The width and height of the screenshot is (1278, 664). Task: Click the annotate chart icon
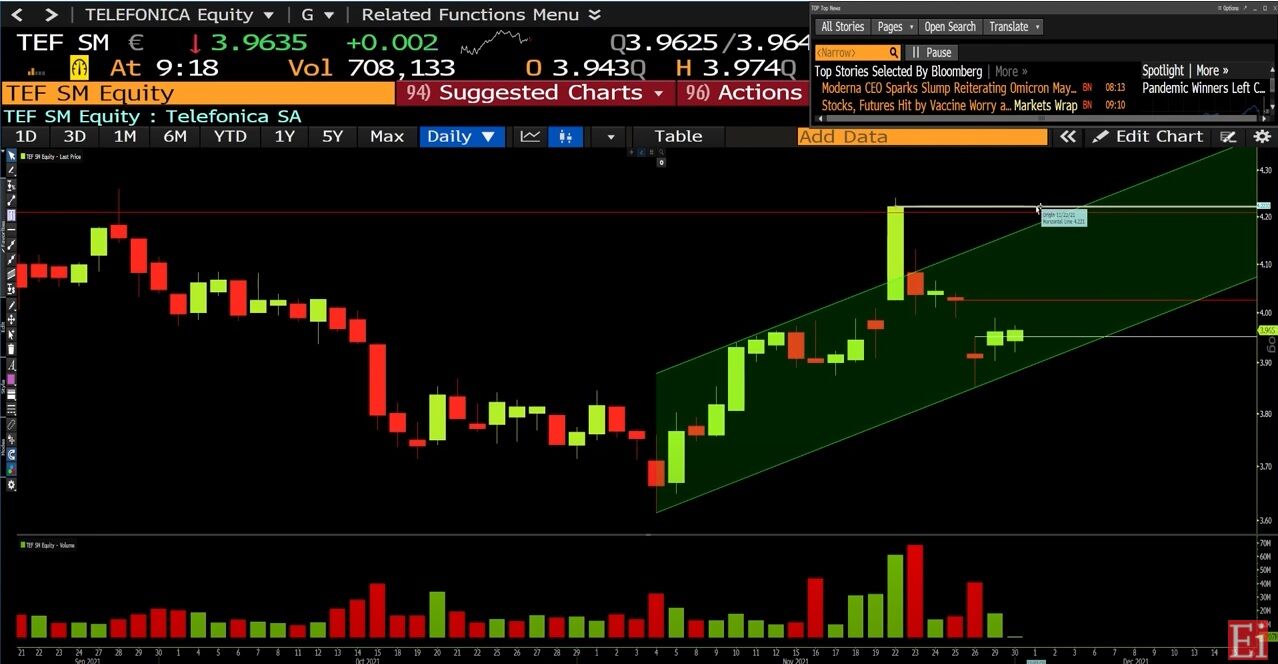(x=1230, y=137)
